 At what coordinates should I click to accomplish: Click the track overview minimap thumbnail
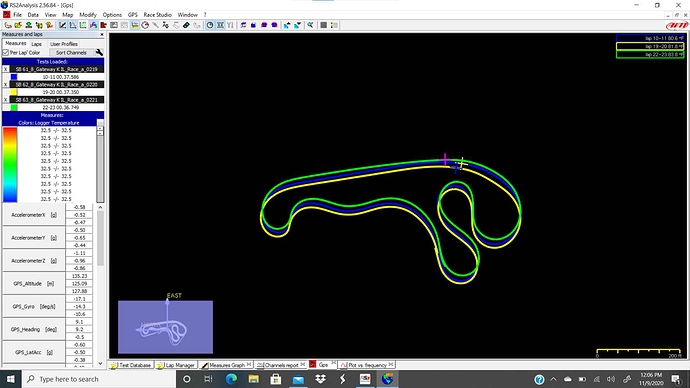coord(165,327)
